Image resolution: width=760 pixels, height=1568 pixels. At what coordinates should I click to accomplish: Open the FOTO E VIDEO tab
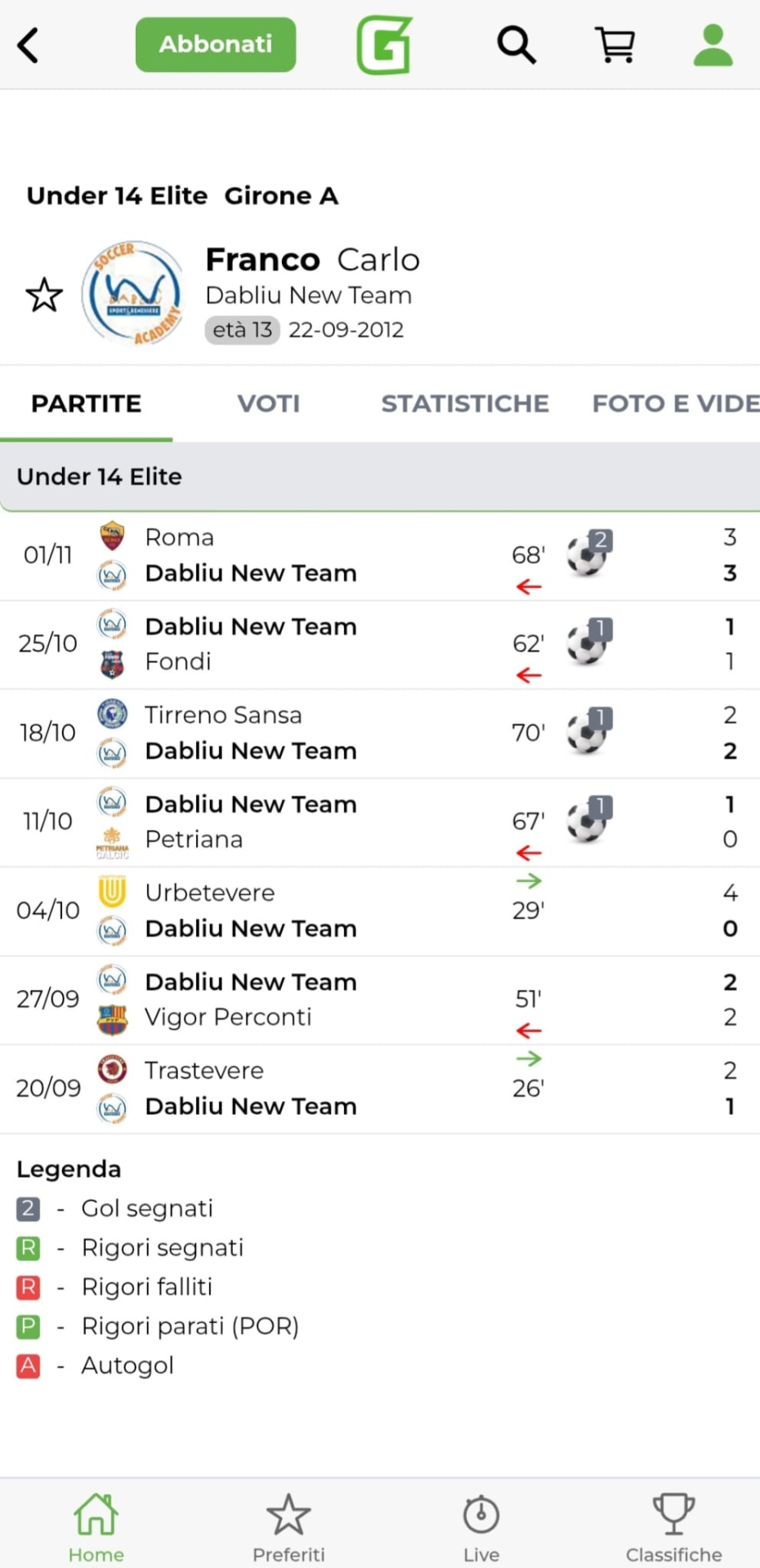click(x=675, y=403)
